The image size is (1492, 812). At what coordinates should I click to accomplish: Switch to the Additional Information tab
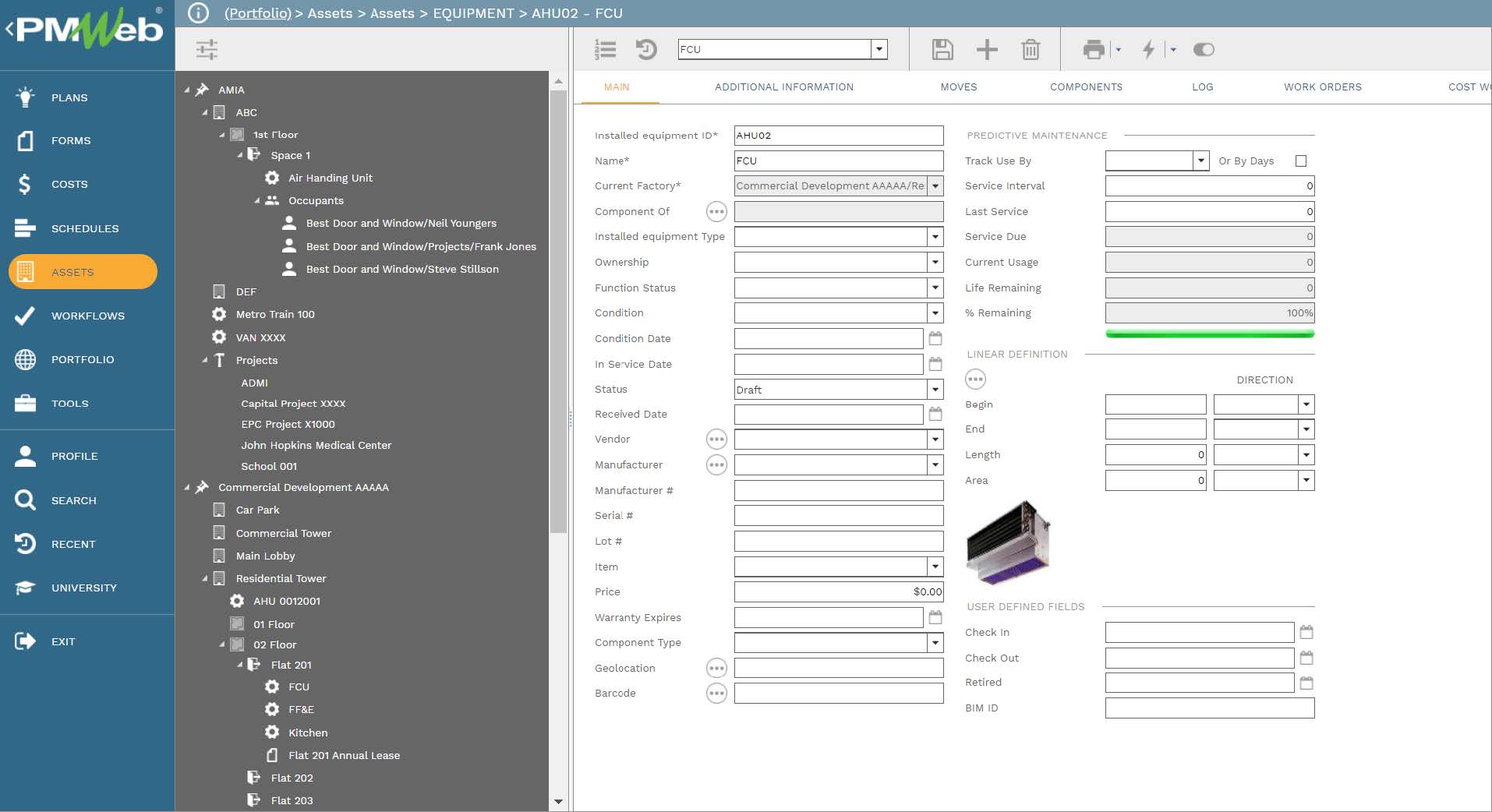pyautogui.click(x=784, y=87)
